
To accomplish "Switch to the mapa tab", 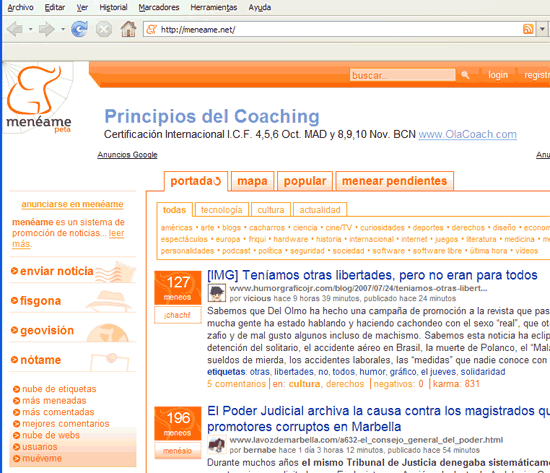I will pyautogui.click(x=252, y=181).
